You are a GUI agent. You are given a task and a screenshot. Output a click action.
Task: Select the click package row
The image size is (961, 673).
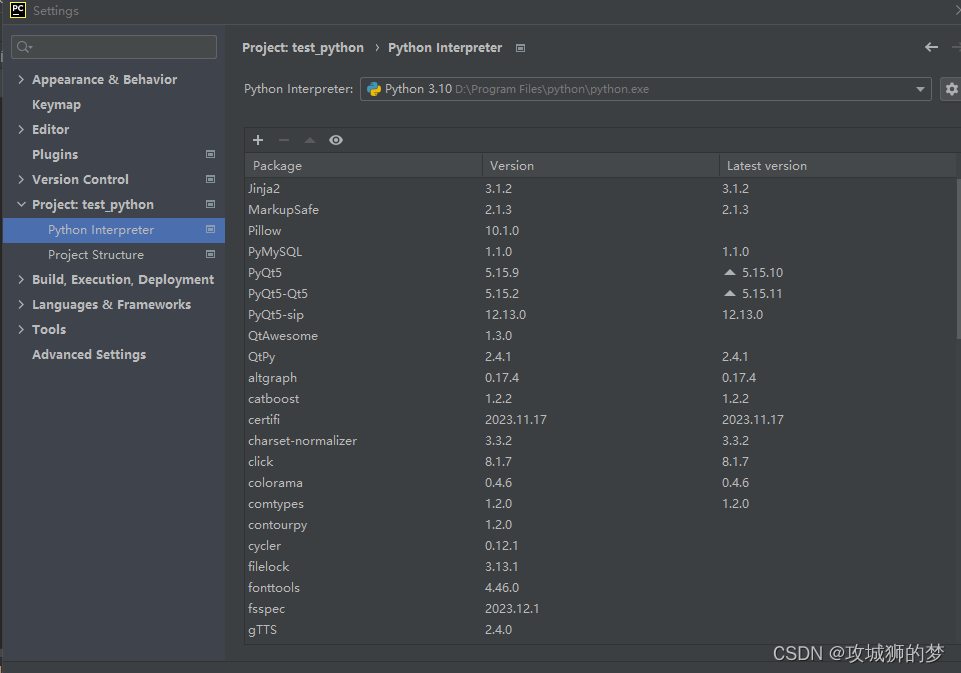pyautogui.click(x=601, y=462)
